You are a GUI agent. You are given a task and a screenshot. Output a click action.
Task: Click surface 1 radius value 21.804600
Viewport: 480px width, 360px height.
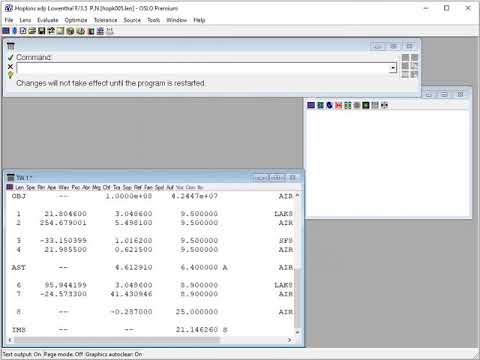pos(65,213)
